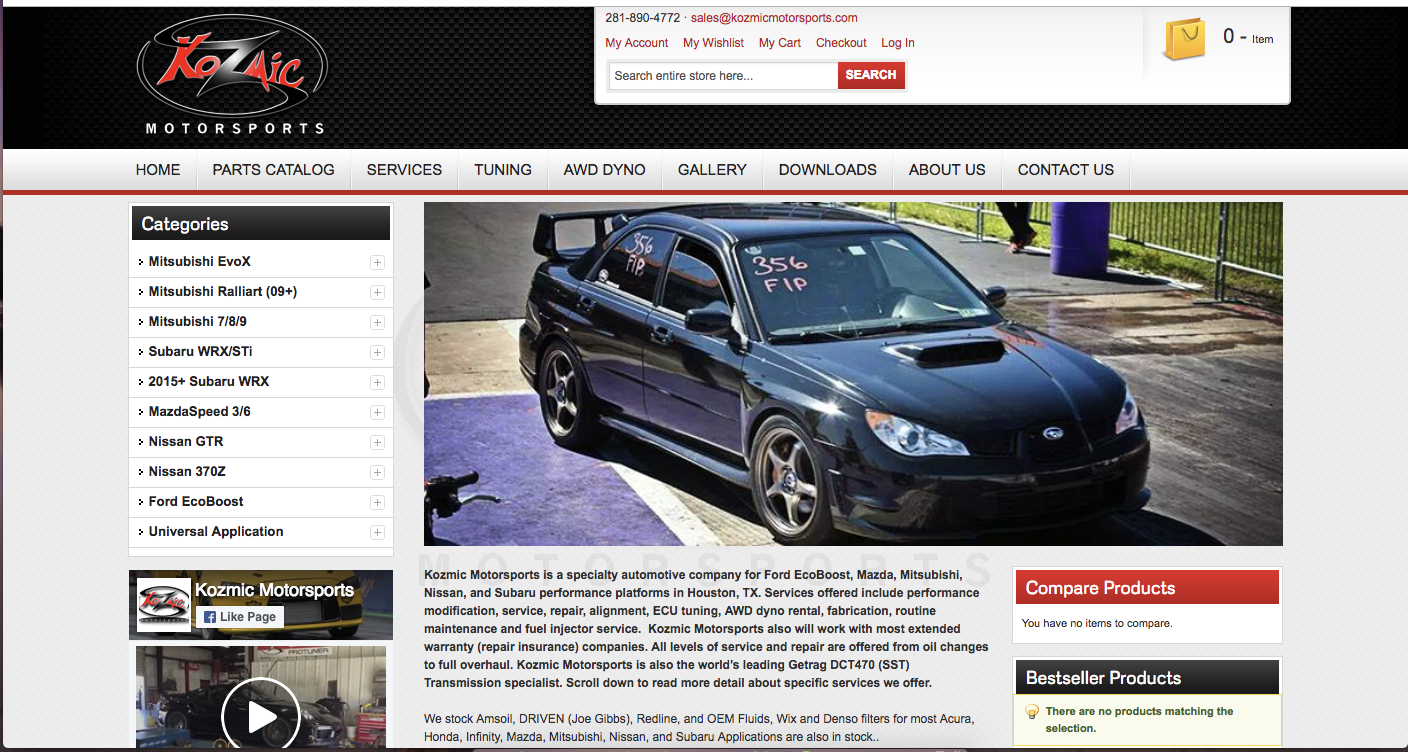Viewport: 1408px width, 752px height.
Task: Open the Ford EcoBoost category link
Action: (x=196, y=502)
